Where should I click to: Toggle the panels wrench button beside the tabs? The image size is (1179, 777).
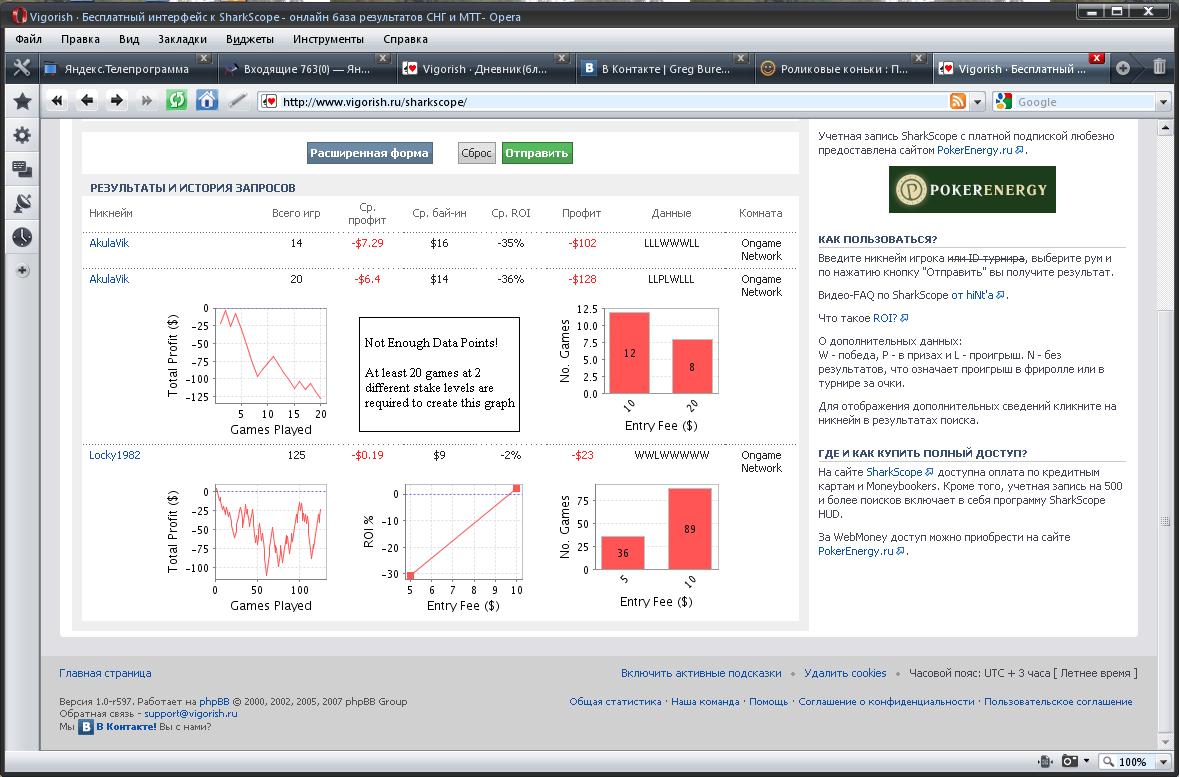click(x=20, y=68)
